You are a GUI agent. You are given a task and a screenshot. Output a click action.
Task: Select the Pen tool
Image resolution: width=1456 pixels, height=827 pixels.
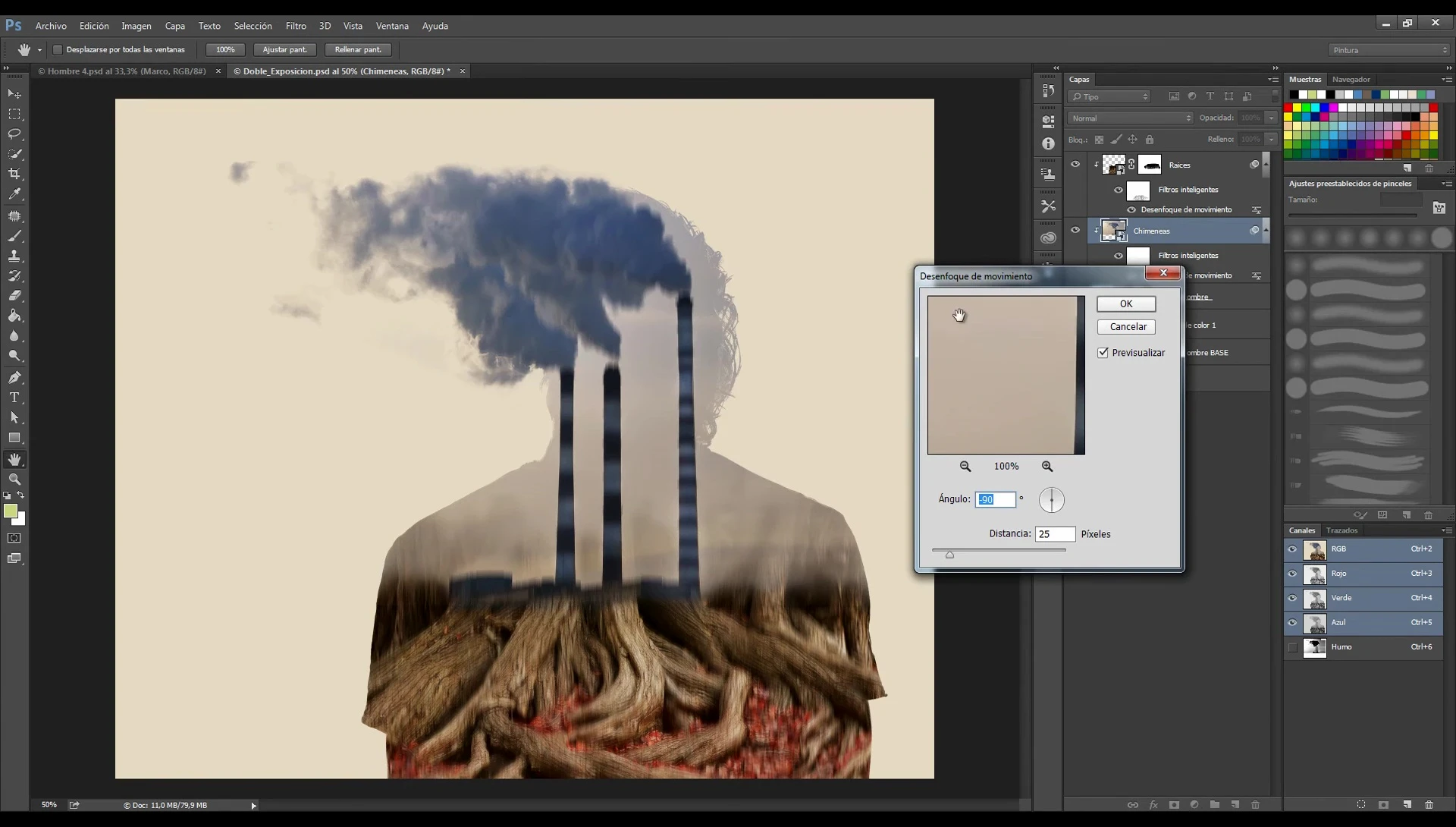click(x=14, y=377)
